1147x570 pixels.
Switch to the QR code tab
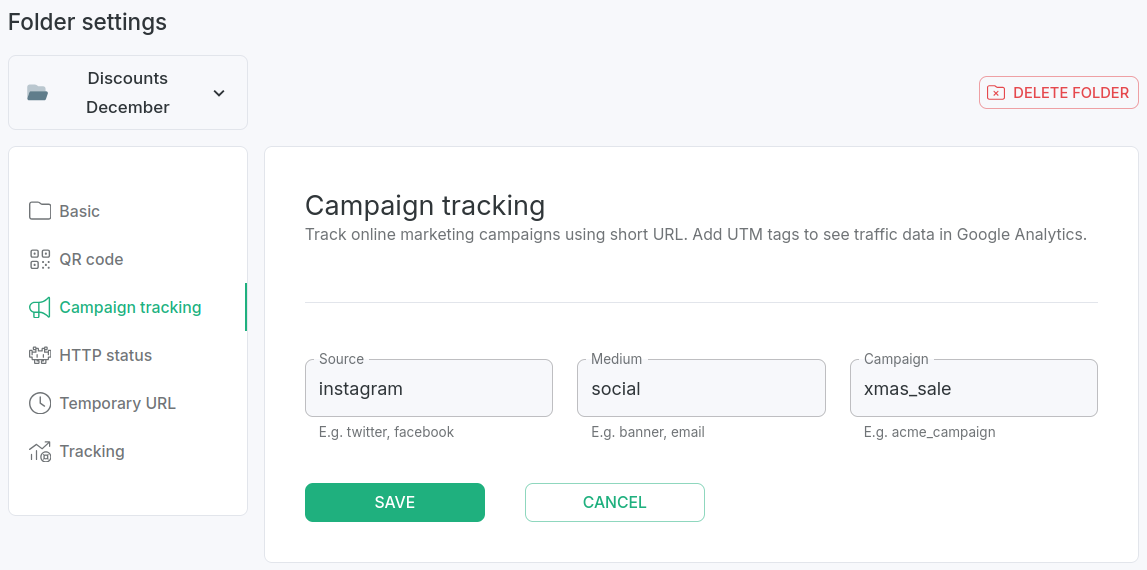pyautogui.click(x=91, y=259)
